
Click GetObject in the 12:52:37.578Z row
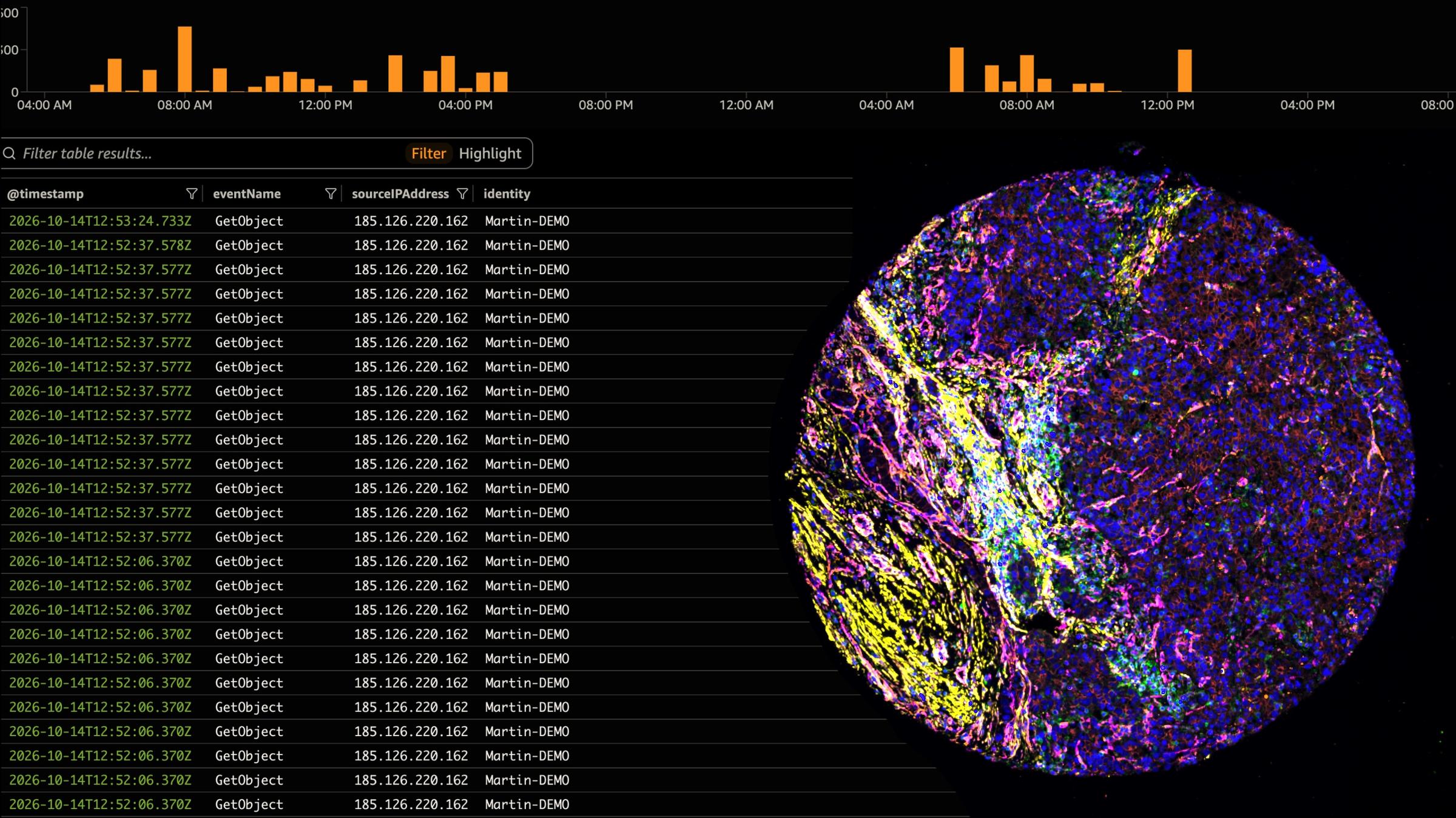(249, 245)
